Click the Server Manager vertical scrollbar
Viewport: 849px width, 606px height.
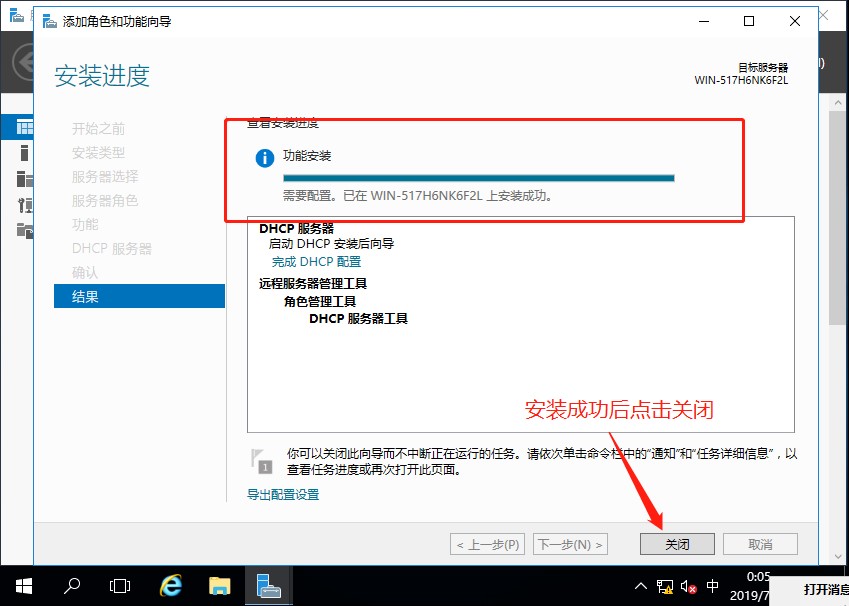tap(838, 219)
